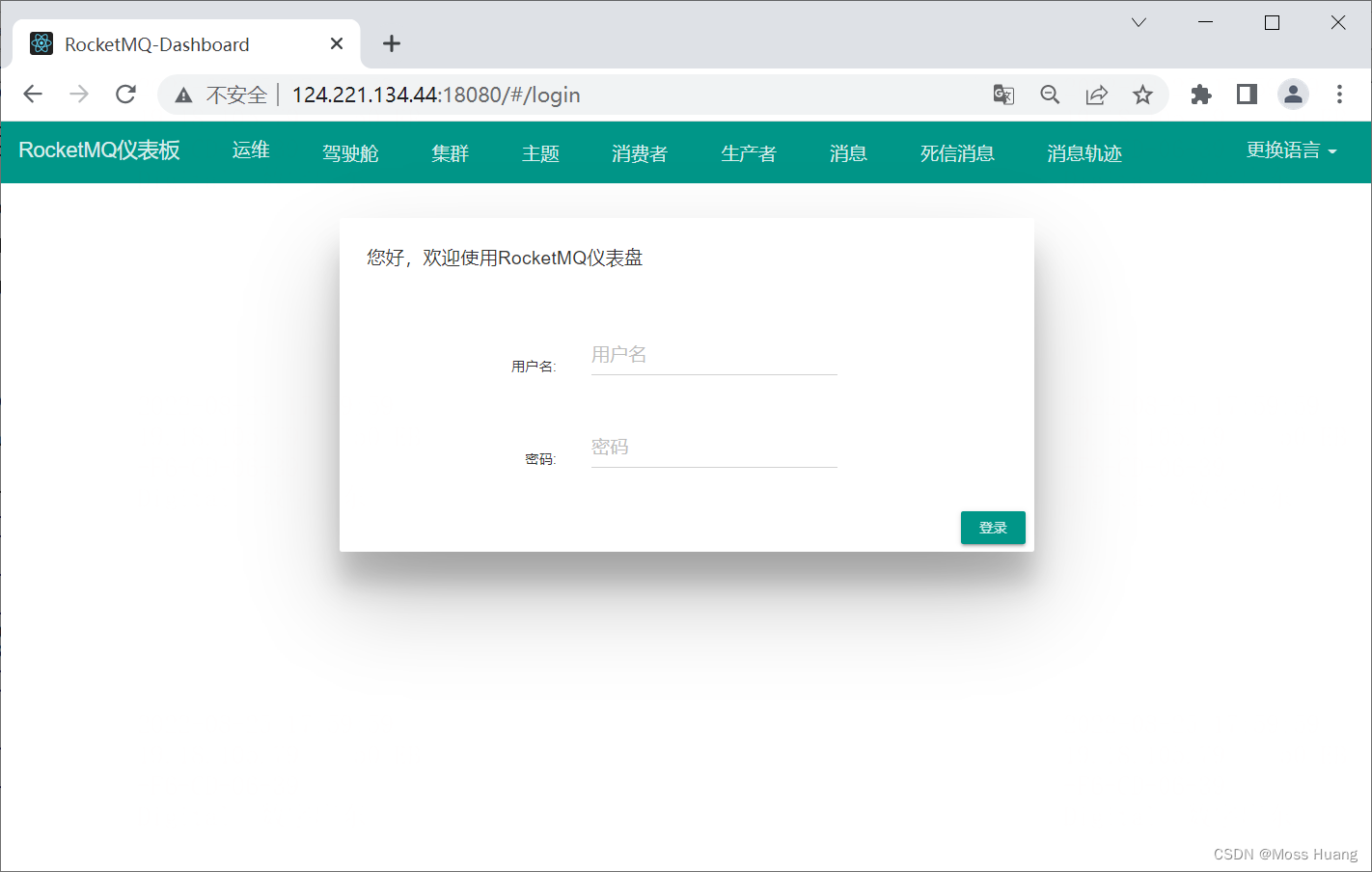Click the 用户名: label
The width and height of the screenshot is (1372, 872).
coord(534,367)
